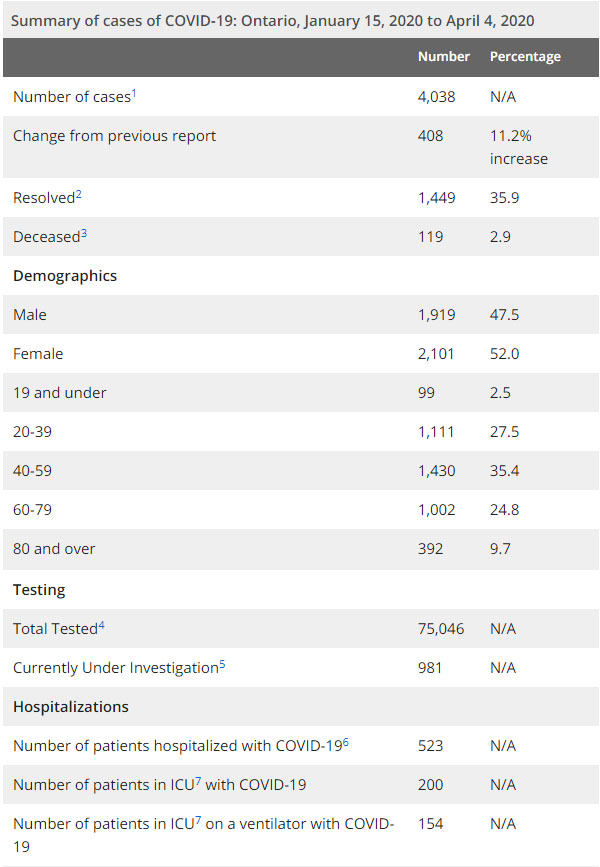This screenshot has width=600, height=867.
Task: Click the Change from previous report label
Action: tap(114, 136)
